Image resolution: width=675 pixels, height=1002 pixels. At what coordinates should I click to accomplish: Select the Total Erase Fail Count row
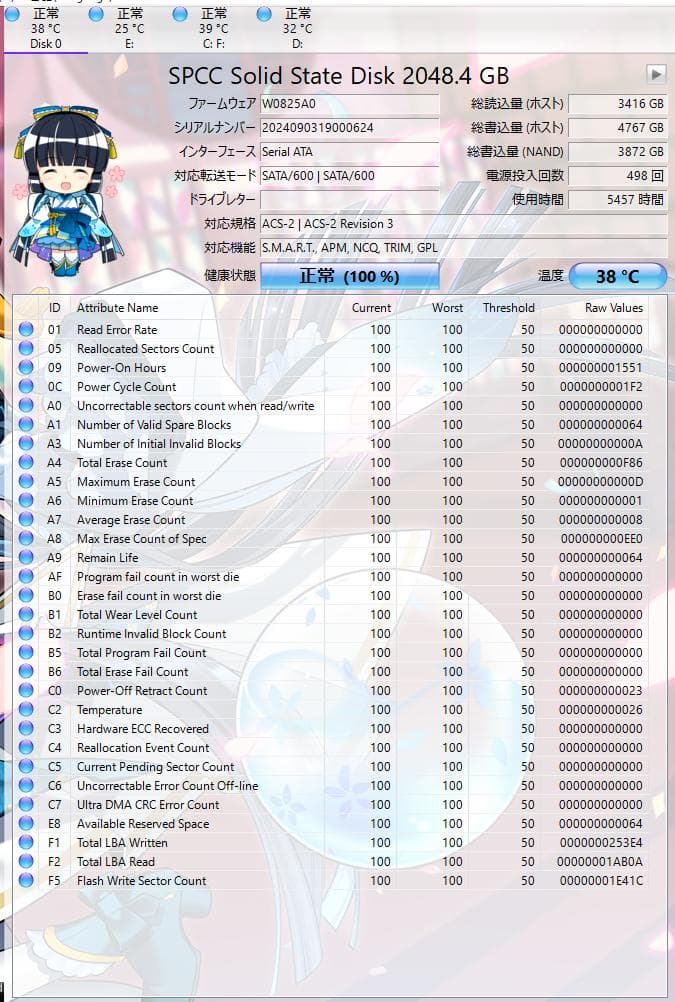330,672
